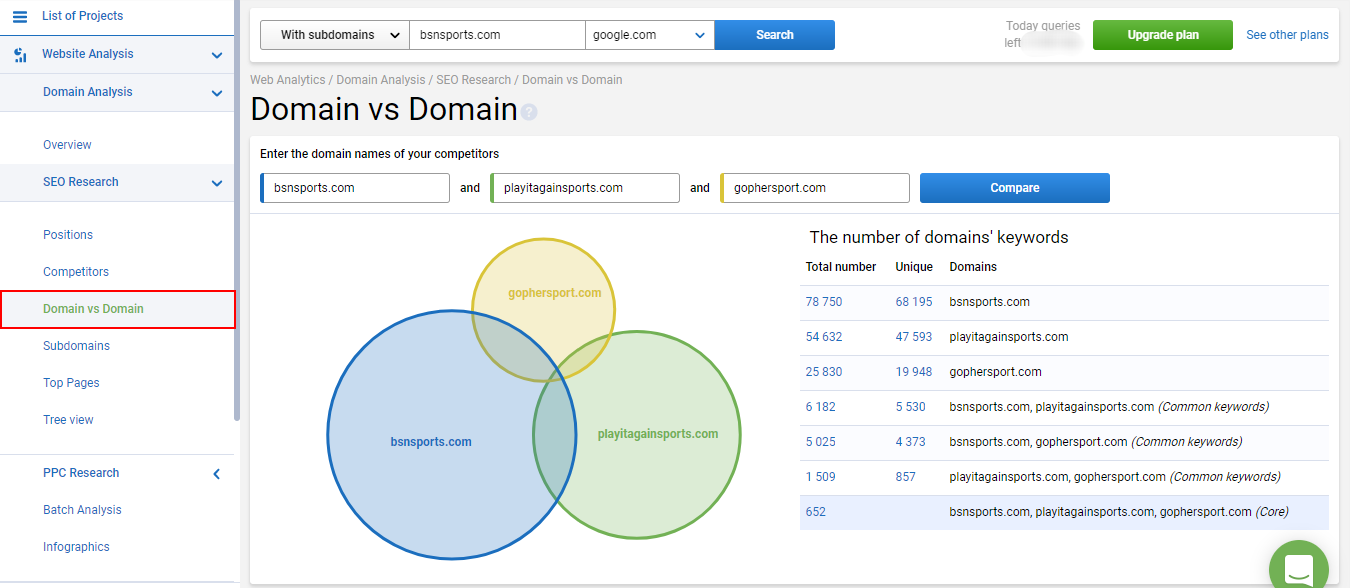Click the Domain Analysis breadcrumb link

(381, 80)
